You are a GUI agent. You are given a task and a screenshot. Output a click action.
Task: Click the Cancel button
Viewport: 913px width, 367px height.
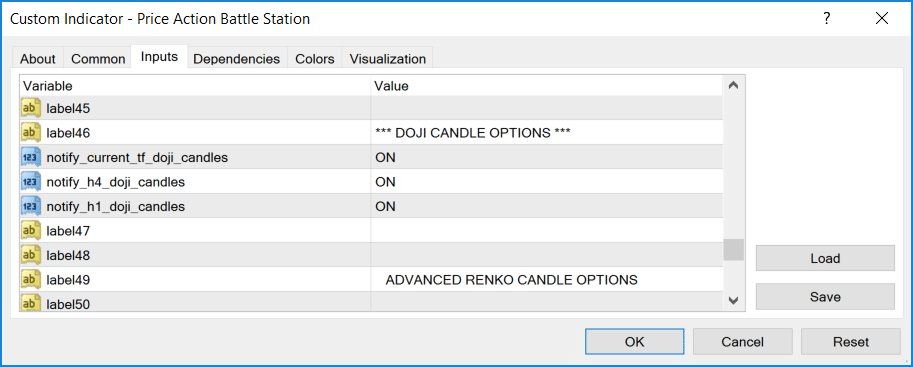(742, 342)
